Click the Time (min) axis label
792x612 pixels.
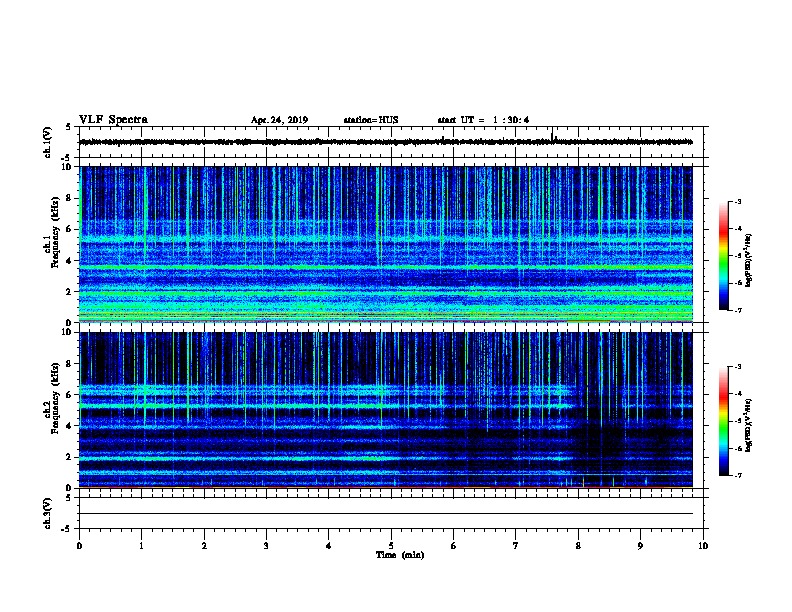[400, 555]
